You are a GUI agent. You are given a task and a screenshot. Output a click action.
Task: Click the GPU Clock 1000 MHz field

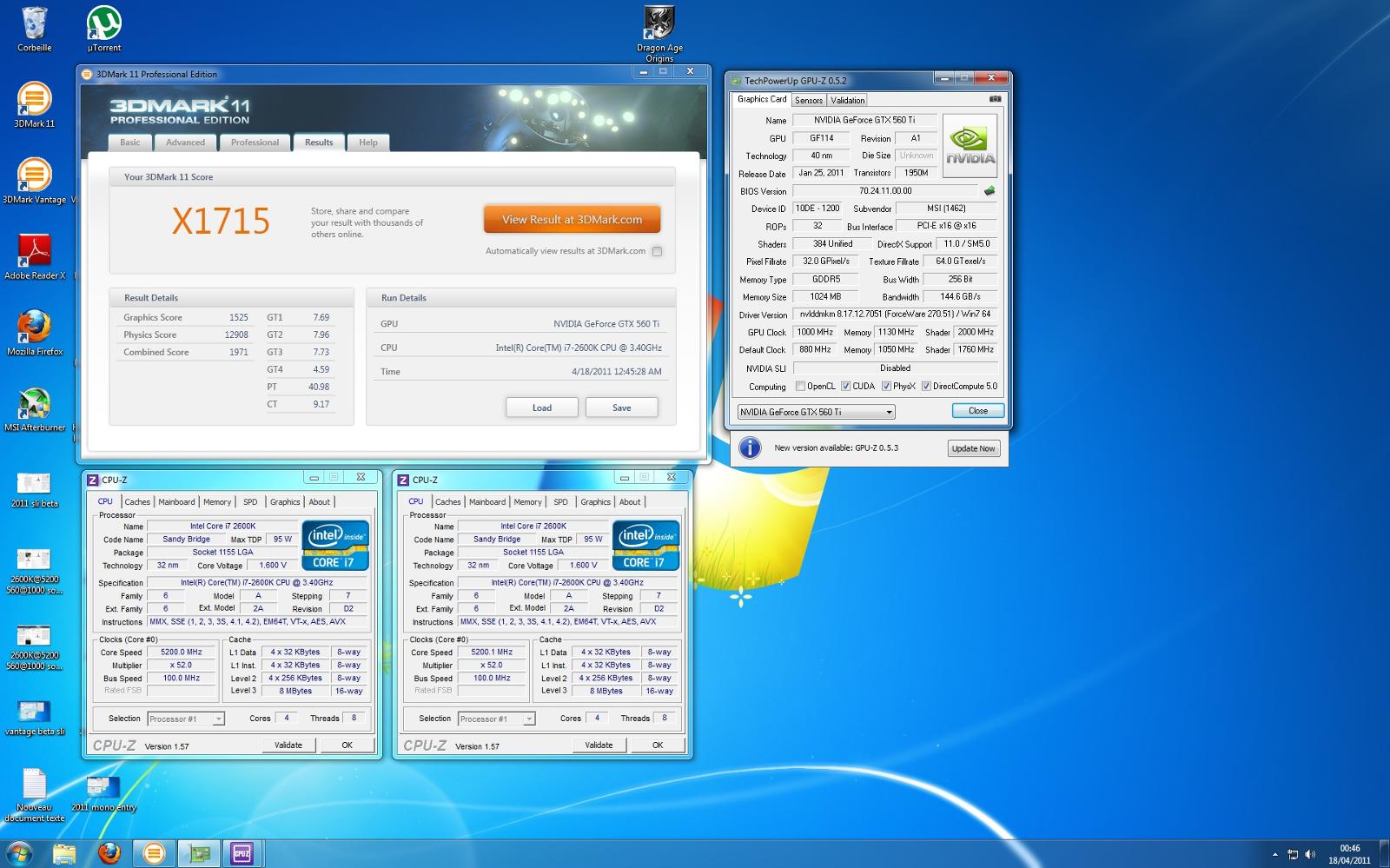(815, 332)
